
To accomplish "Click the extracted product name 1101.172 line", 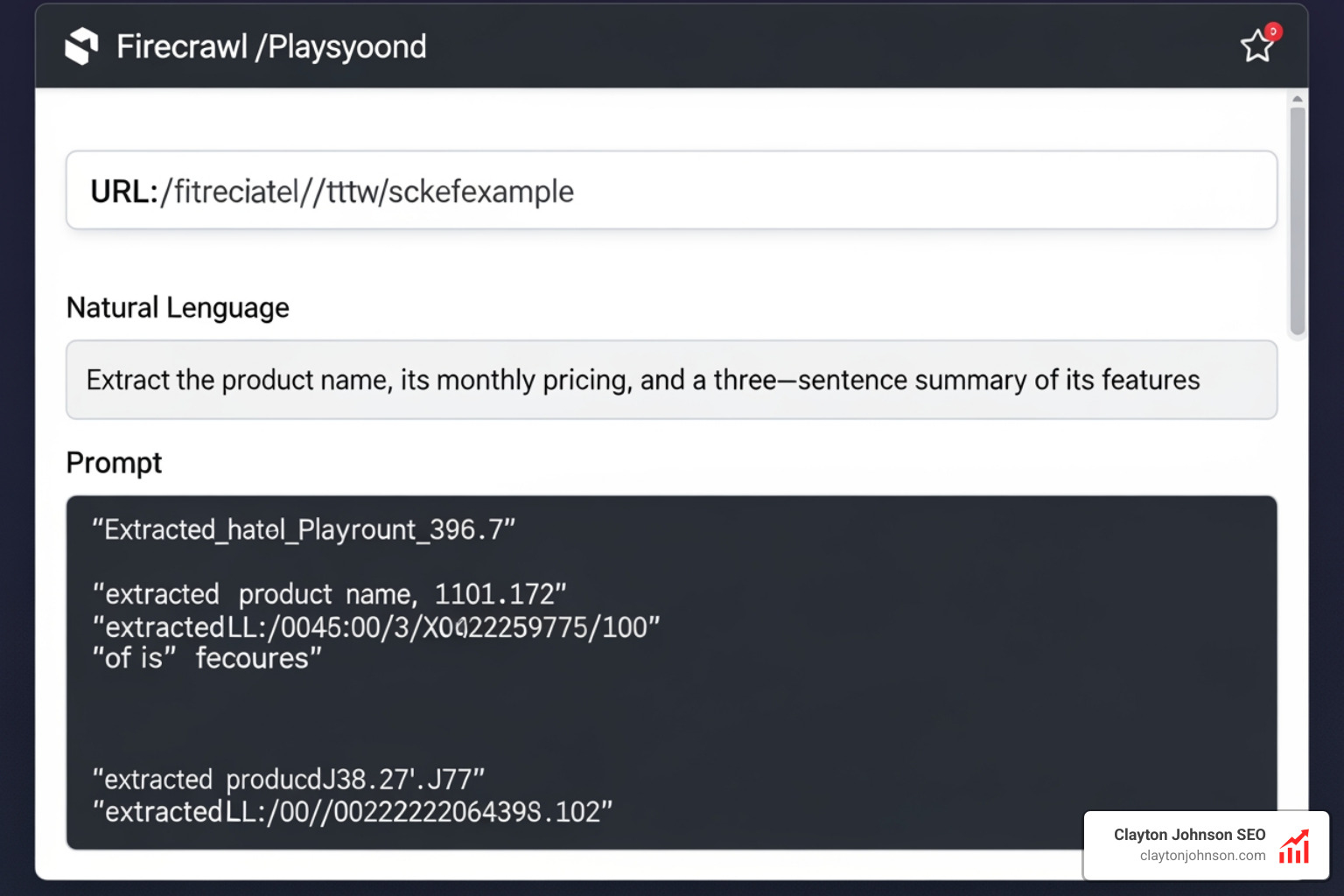I will coord(328,594).
